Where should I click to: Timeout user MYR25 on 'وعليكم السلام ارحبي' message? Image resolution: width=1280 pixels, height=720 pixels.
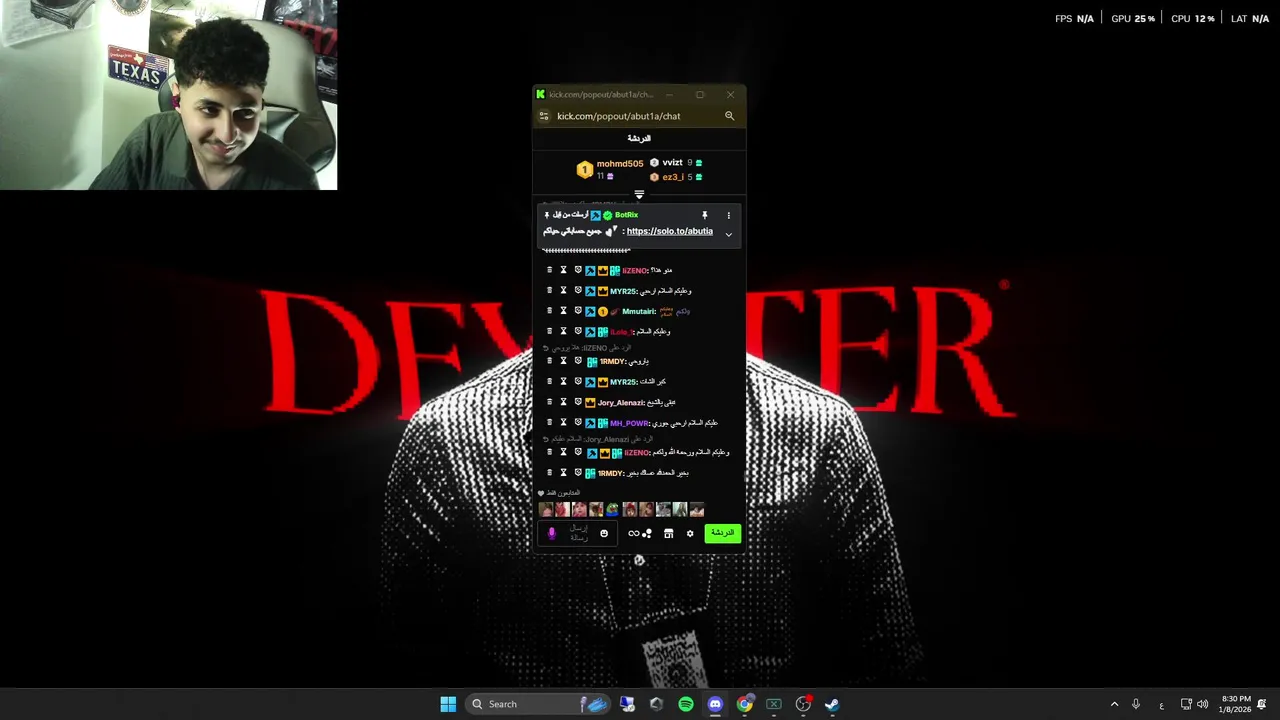(563, 291)
